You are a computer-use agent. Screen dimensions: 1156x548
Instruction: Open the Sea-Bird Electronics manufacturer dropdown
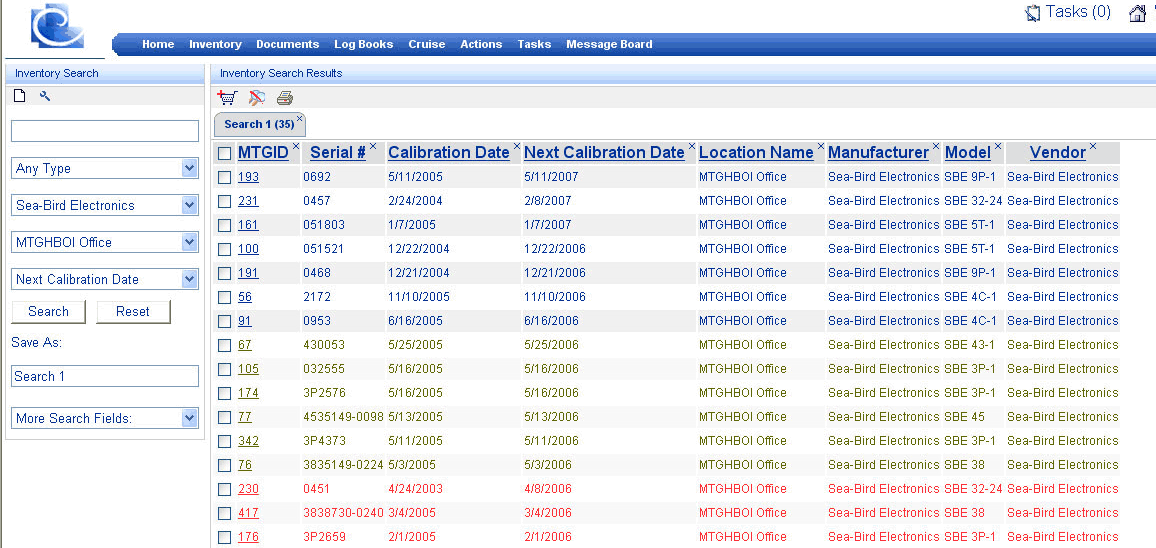point(105,205)
